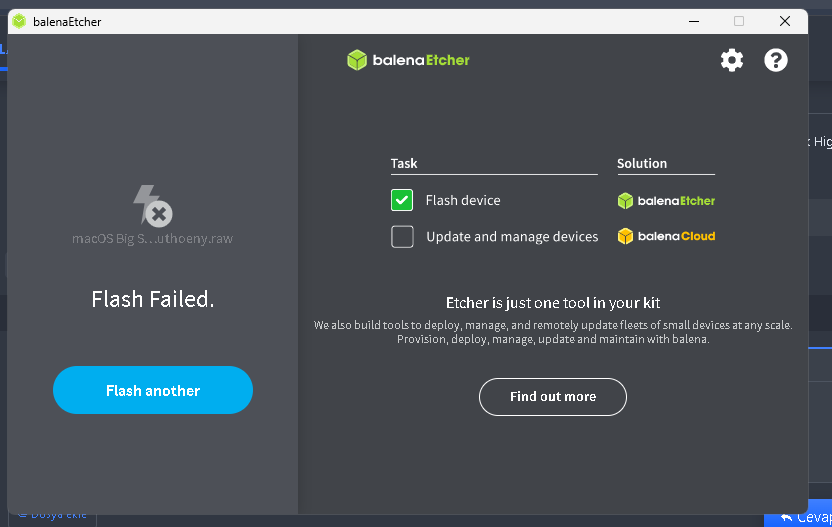
Task: Click the Cevap button behind the window
Action: click(806, 518)
